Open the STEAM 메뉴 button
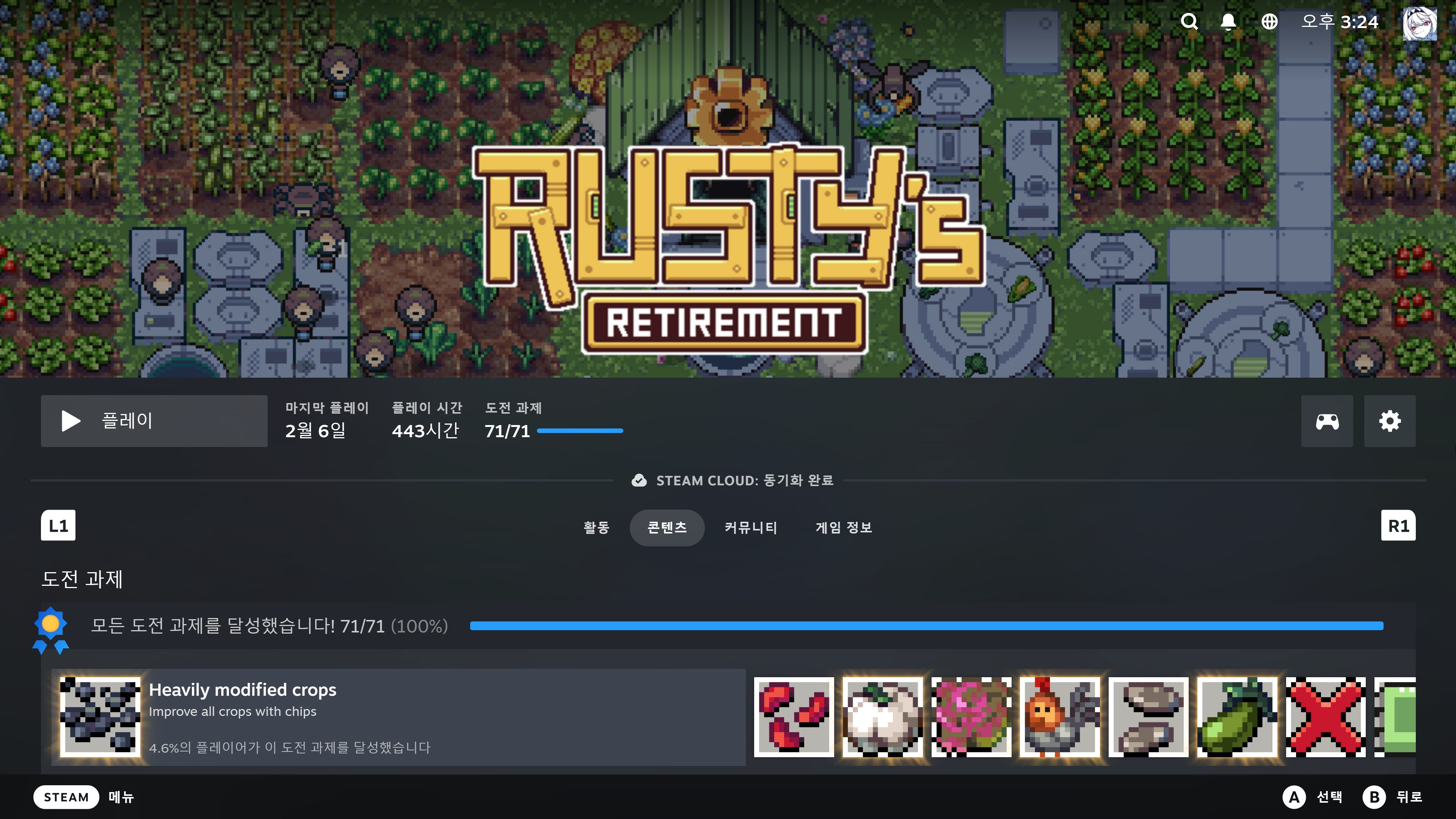Viewport: 1456px width, 819px height. tap(84, 797)
